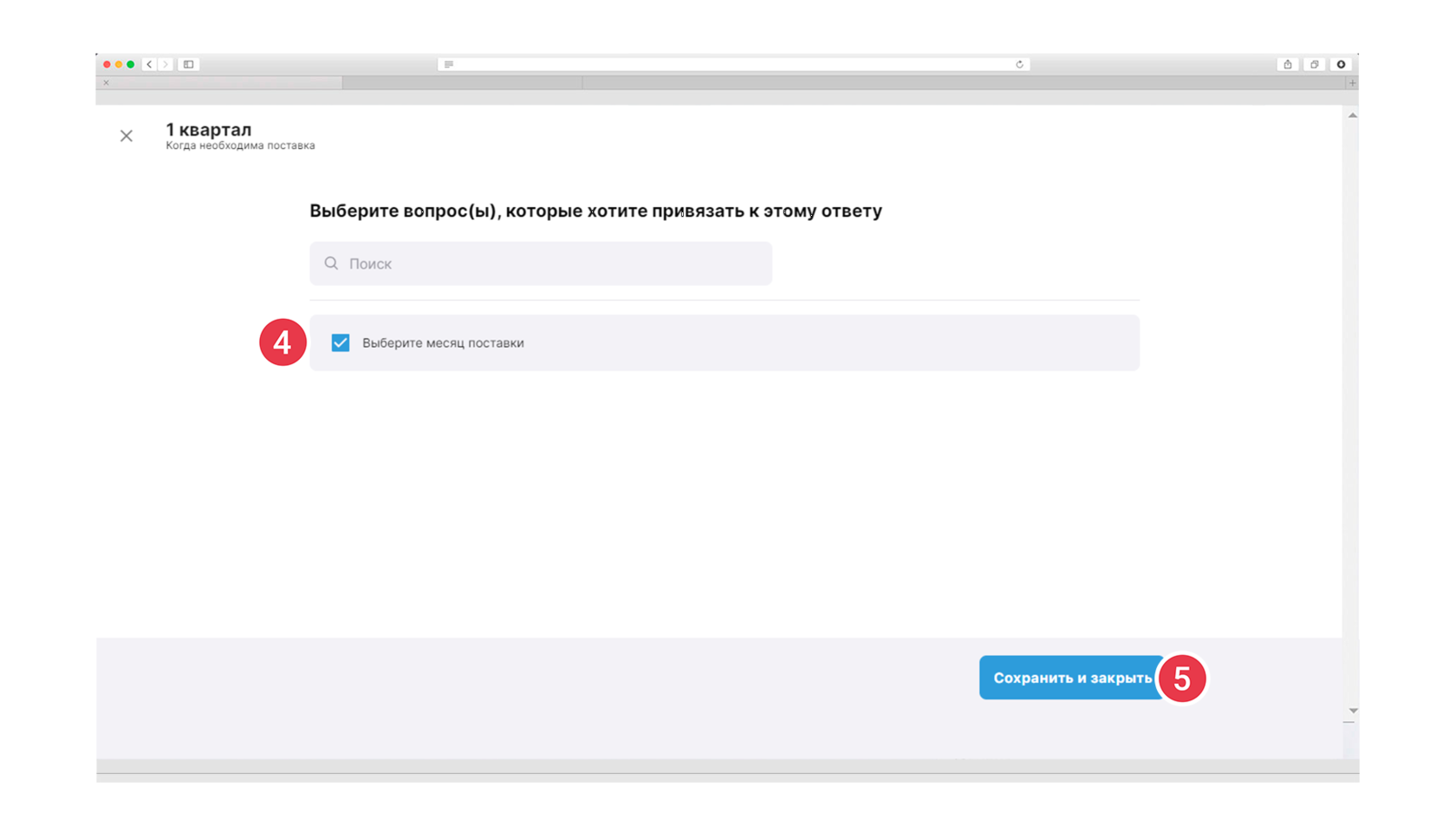Toggle the browser sidebar icon
The height and width of the screenshot is (832, 1456).
(x=188, y=64)
